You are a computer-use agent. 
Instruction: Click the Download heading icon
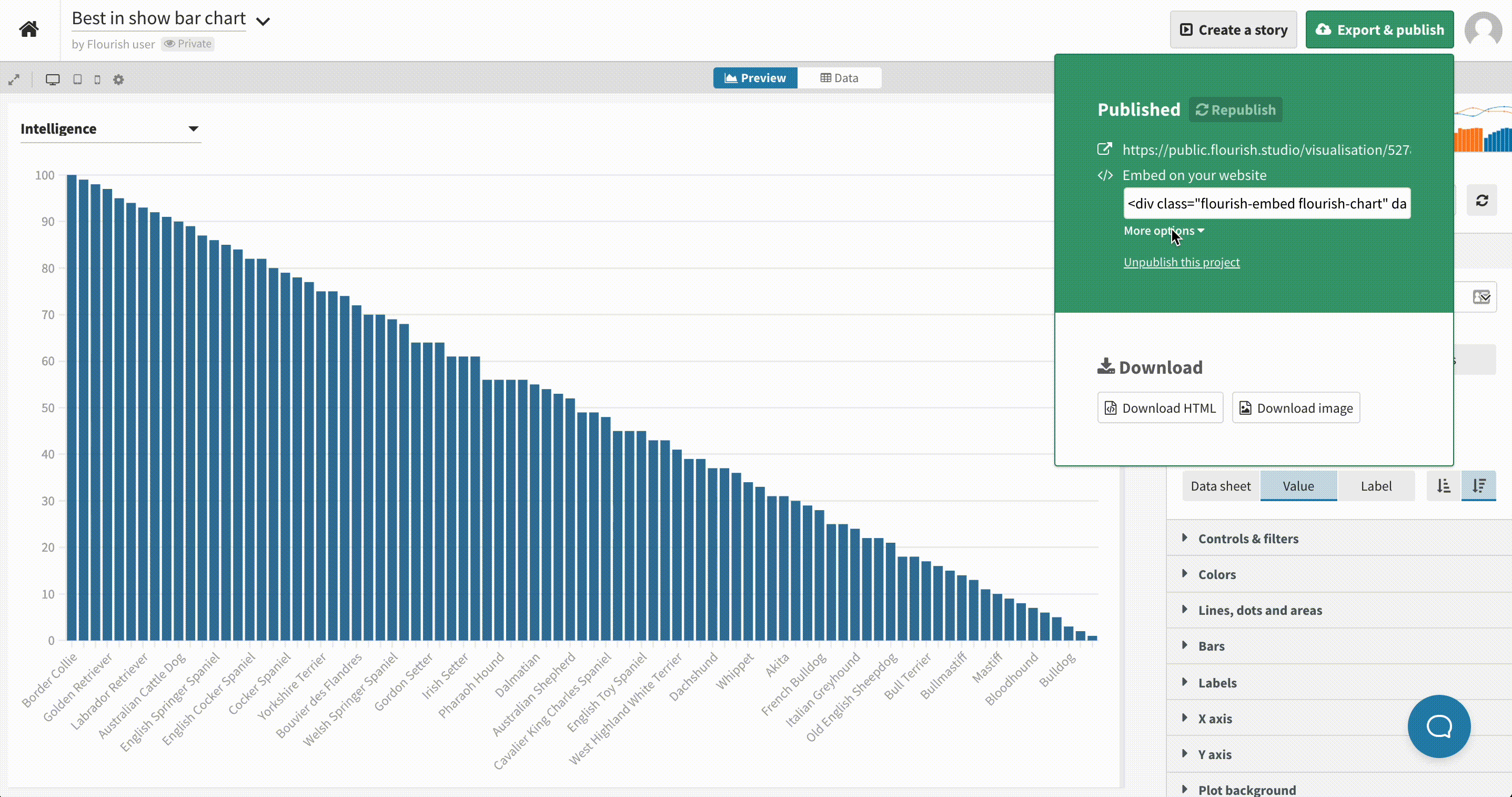(1106, 366)
